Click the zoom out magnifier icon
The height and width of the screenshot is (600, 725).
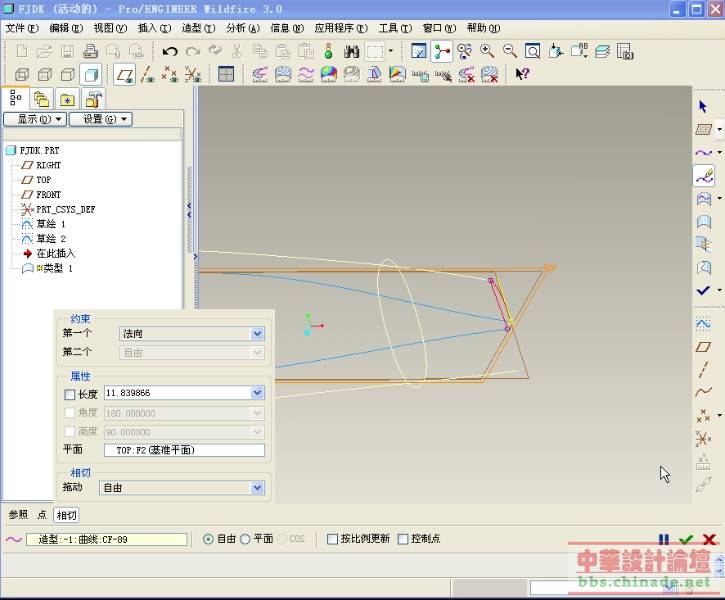click(509, 51)
